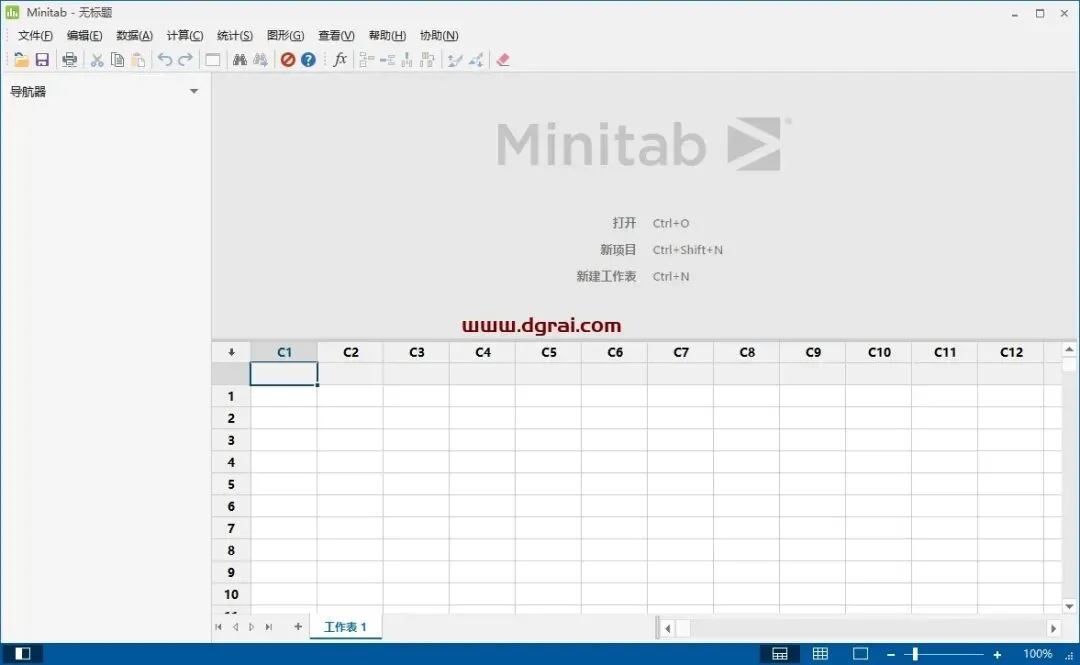The height and width of the screenshot is (665, 1080).
Task: Toggle navigator pane icon in status bar
Action: click(x=23, y=653)
